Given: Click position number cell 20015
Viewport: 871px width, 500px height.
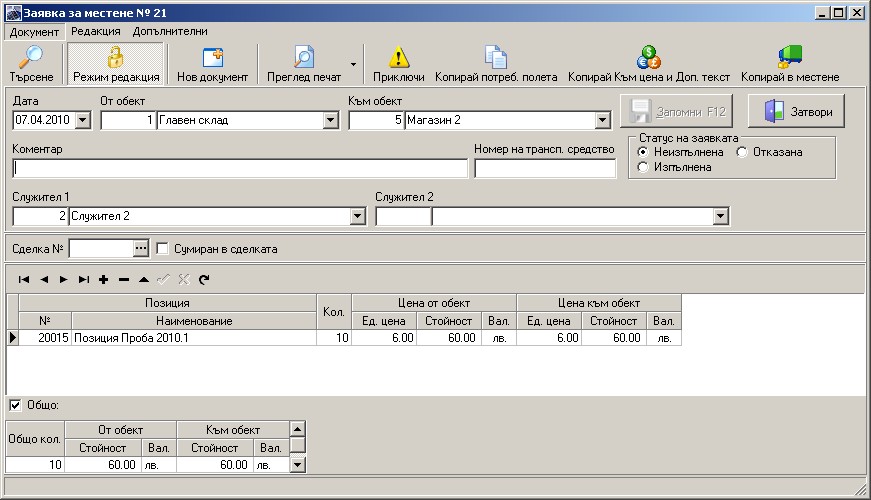Looking at the screenshot, I should (x=45, y=337).
